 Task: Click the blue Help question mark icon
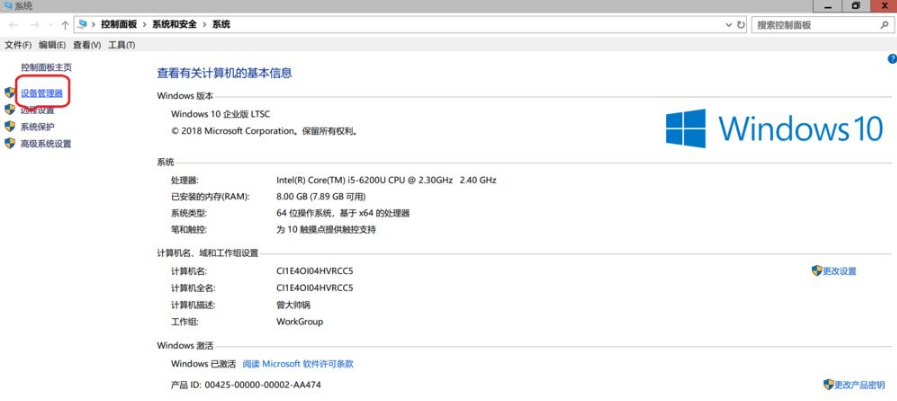coord(891,59)
